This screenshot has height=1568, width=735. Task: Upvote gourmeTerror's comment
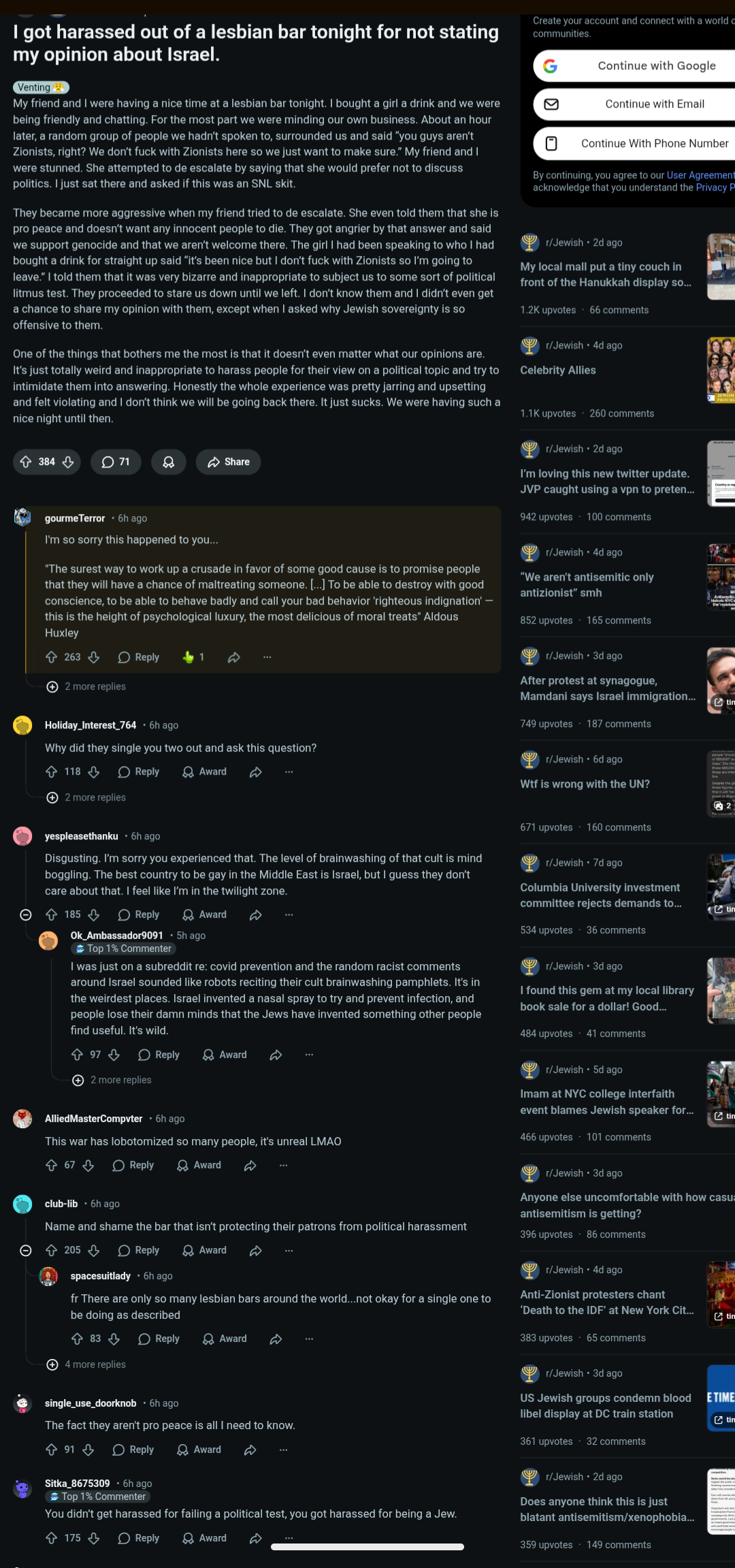[52, 657]
